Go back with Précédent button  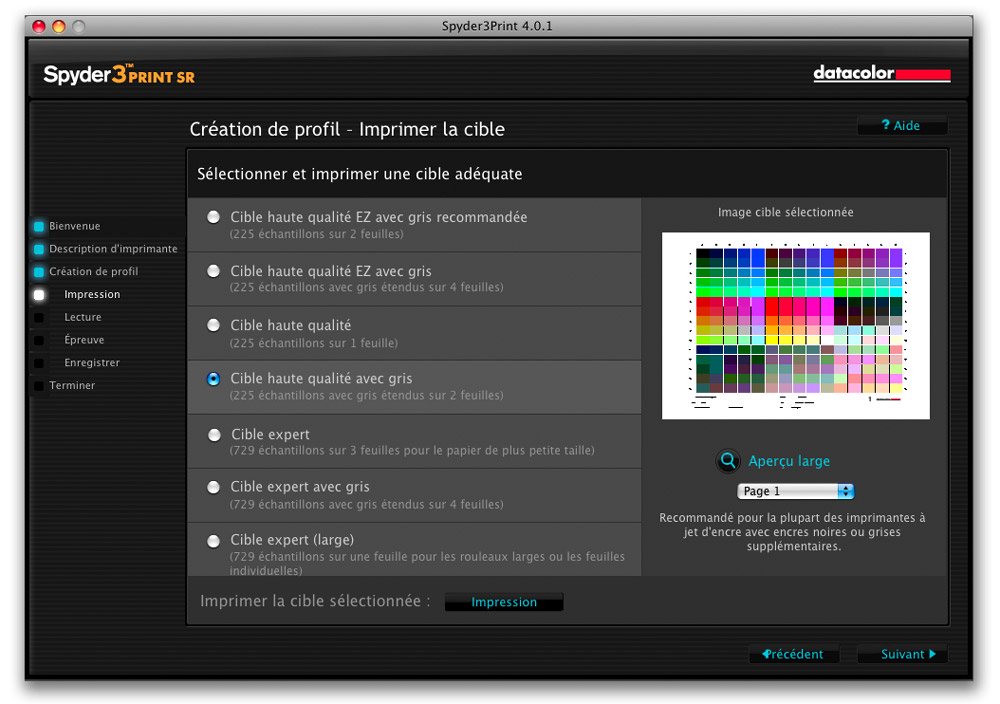793,654
